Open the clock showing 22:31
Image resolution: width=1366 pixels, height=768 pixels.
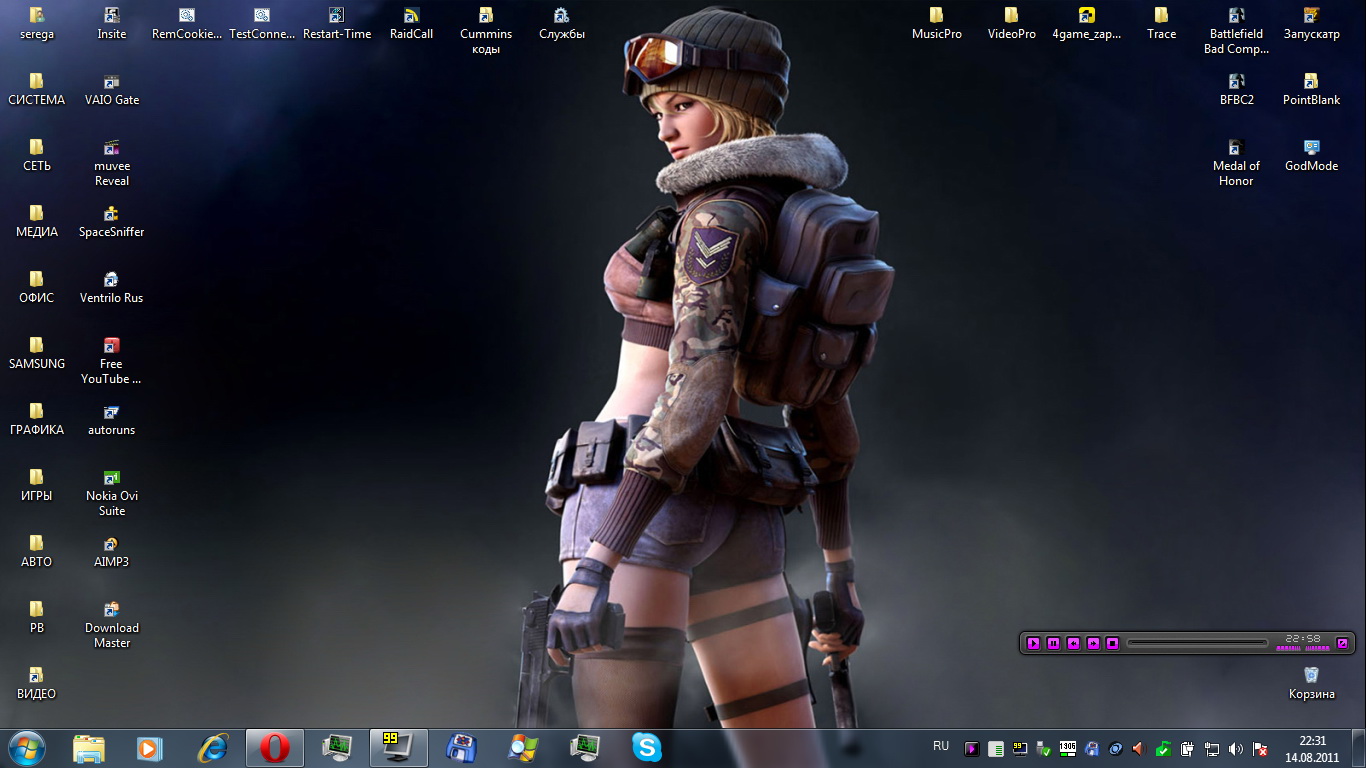pos(1312,748)
